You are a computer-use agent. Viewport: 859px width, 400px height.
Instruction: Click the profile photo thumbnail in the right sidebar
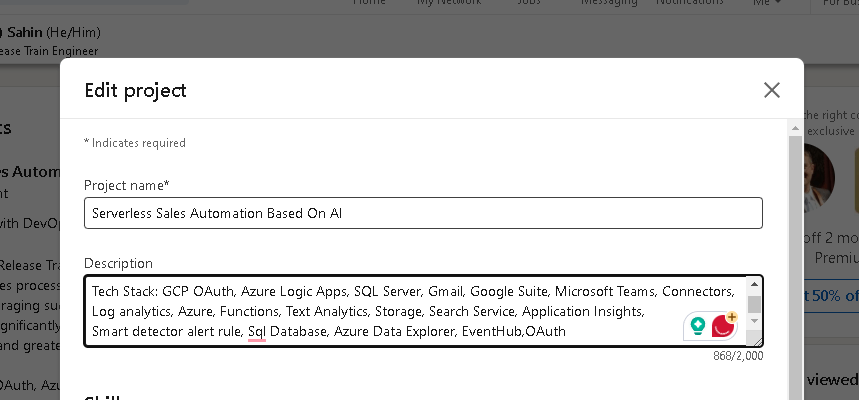(x=819, y=178)
